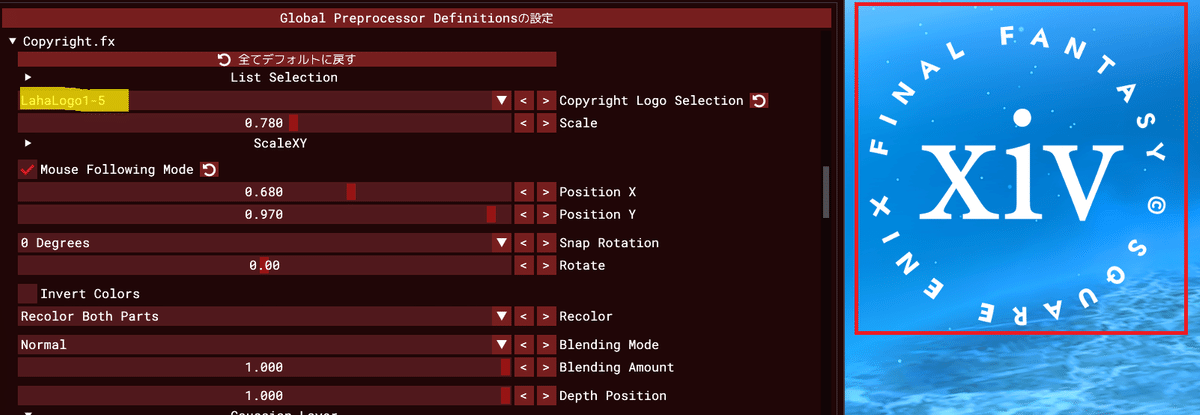Expand the ScaleXY section
Screen dimensions: 1200x415
[x=28, y=143]
